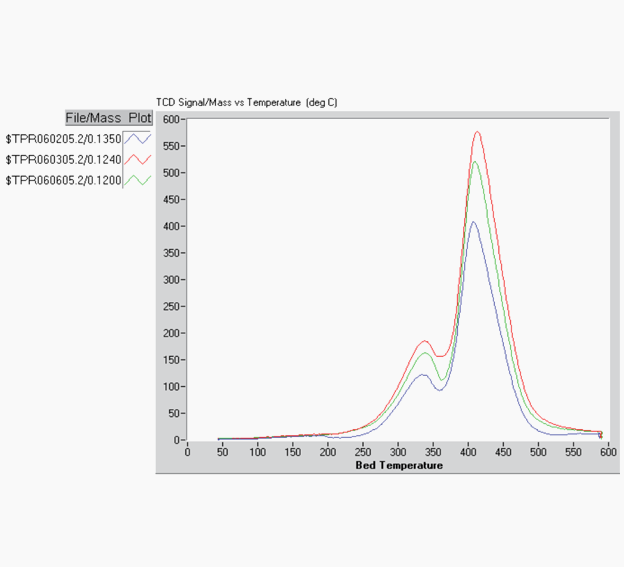Screen dimensions: 624x567
Task: Click the red curve's main peak
Action: 477,132
